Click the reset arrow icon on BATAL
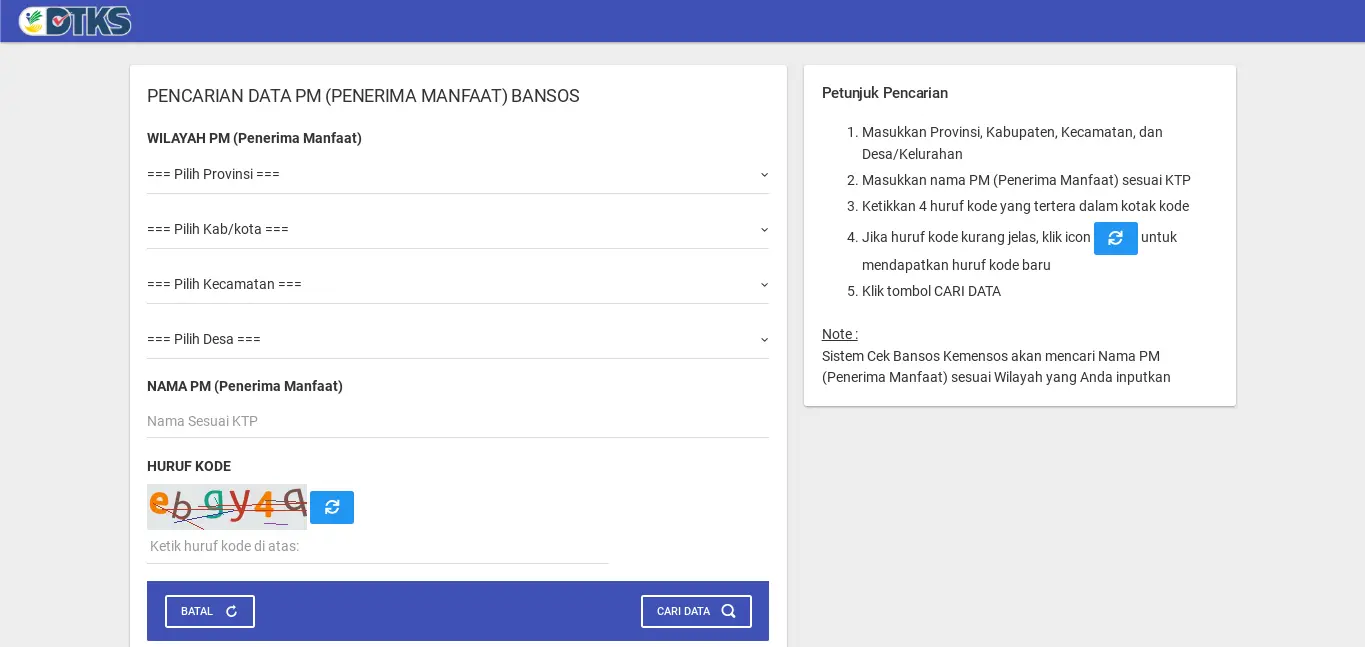 [x=231, y=611]
